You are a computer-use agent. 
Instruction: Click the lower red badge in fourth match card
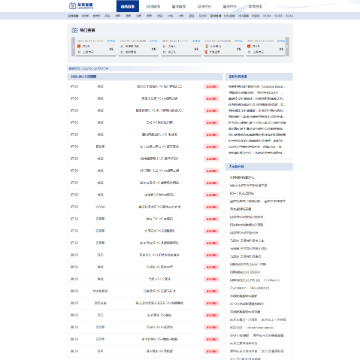click(207, 52)
